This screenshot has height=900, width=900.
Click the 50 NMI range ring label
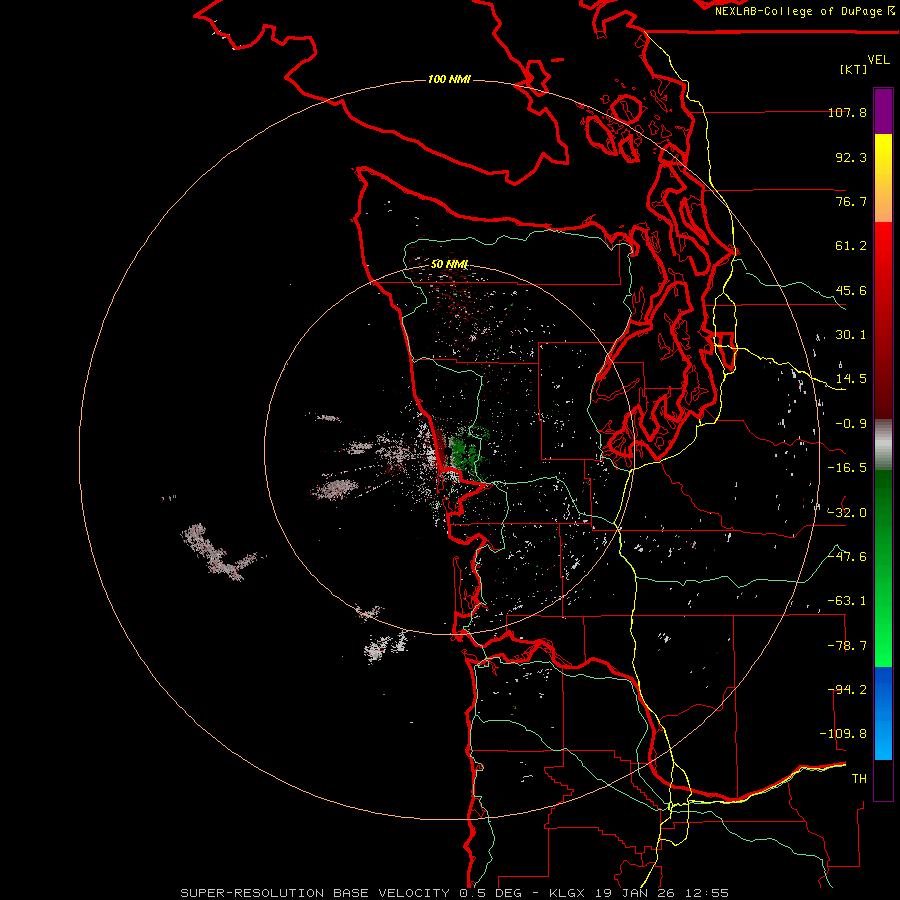[x=449, y=264]
